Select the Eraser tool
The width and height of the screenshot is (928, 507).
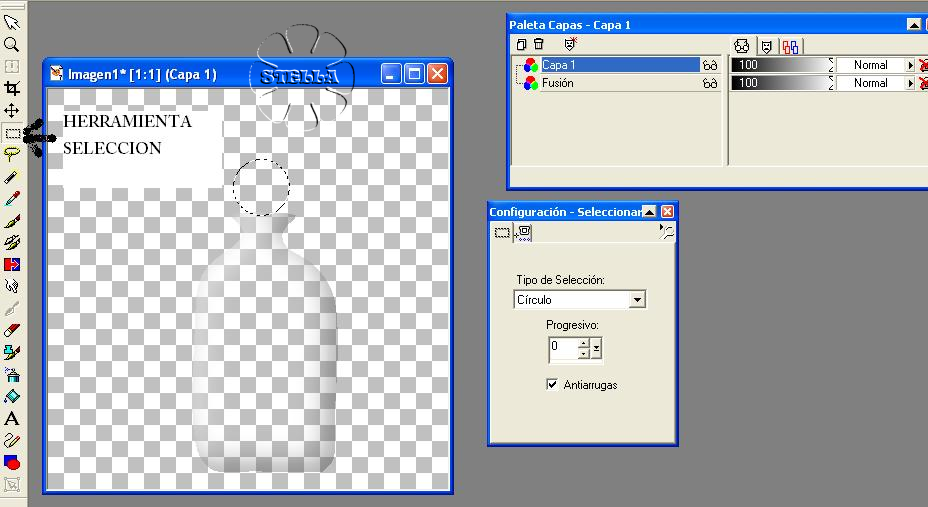[12, 330]
